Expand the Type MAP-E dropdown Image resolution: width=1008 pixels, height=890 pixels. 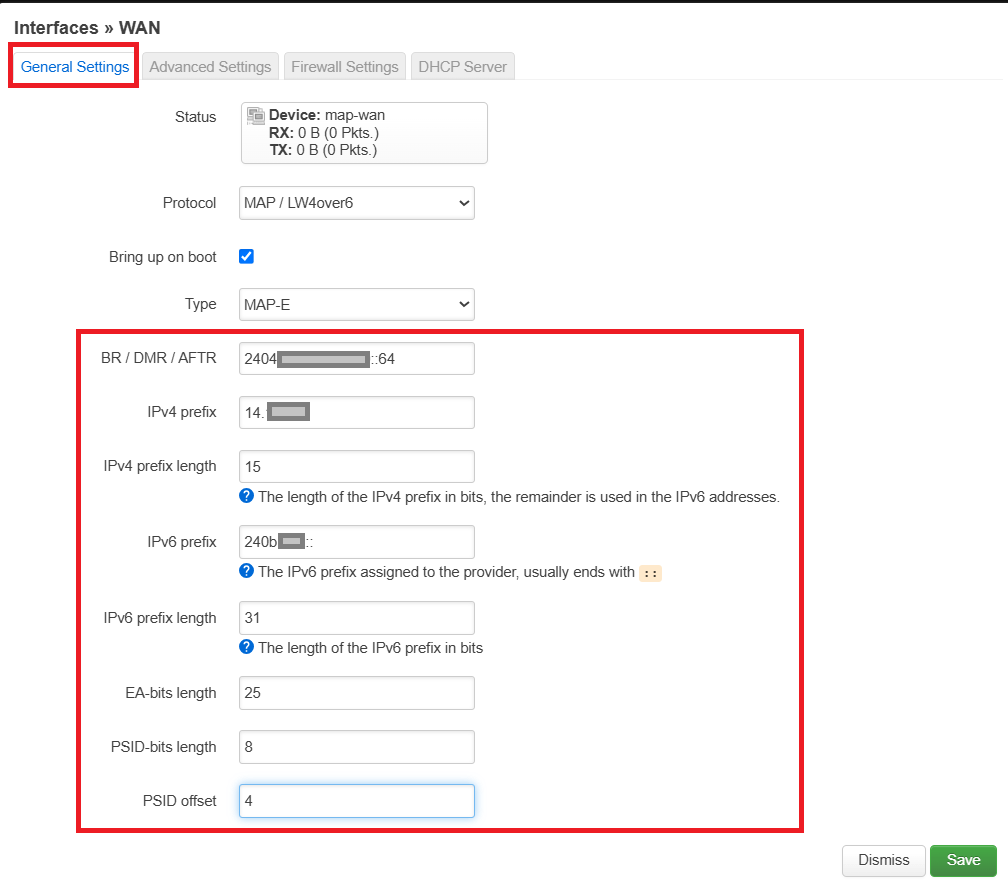tap(356, 304)
